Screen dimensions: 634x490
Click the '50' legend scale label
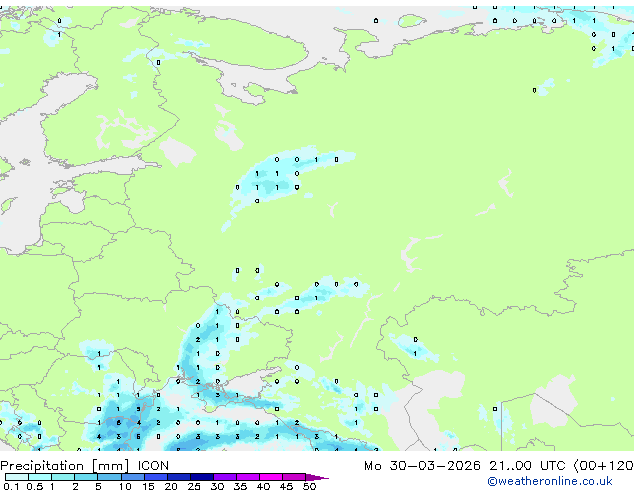309,486
